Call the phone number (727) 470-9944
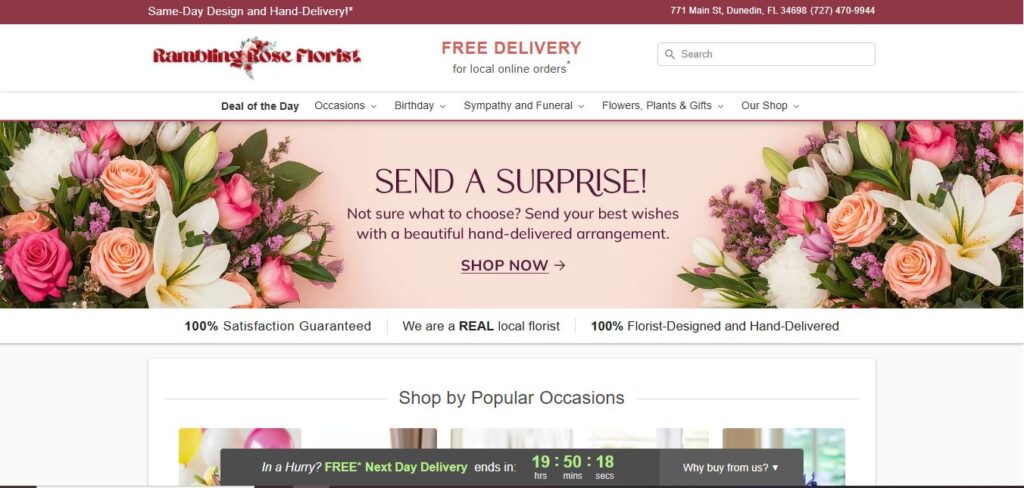 pos(842,10)
